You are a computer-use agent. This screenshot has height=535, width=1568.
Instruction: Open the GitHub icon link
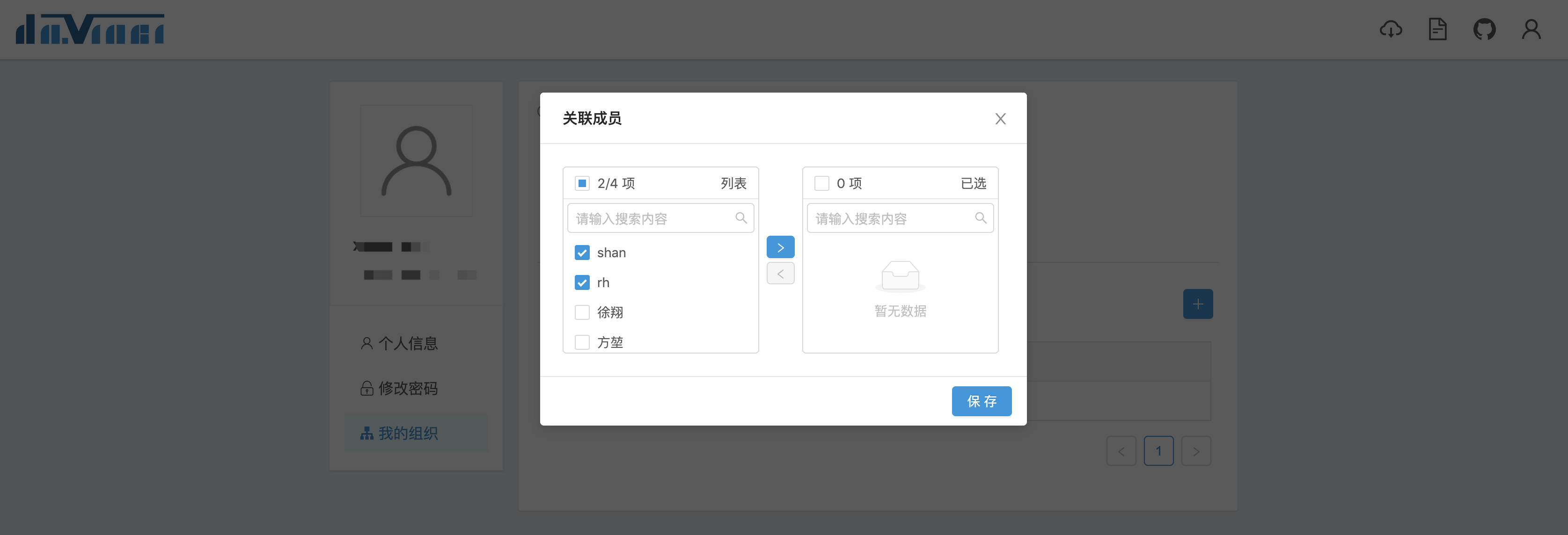[1484, 29]
